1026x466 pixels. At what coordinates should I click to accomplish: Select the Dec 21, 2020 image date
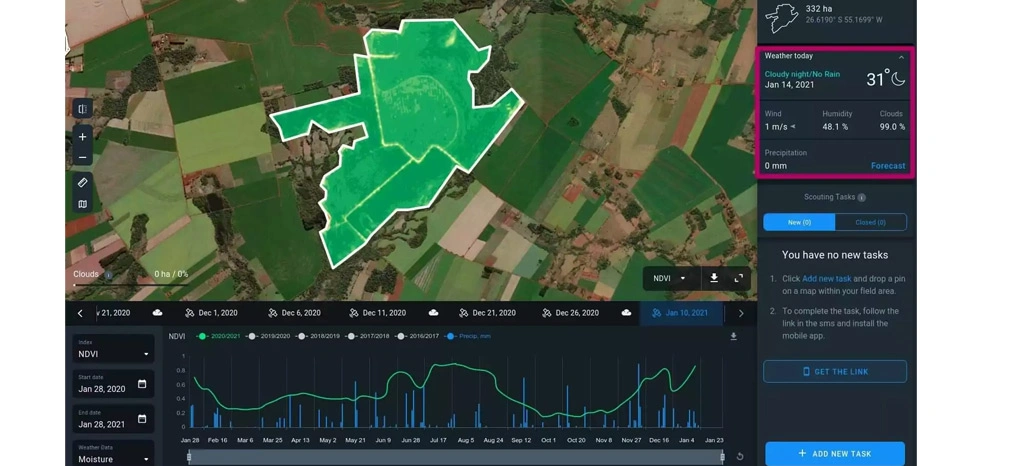pos(487,313)
